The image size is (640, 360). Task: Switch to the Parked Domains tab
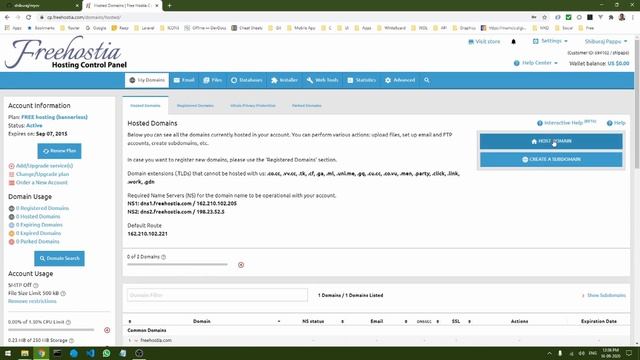click(x=307, y=106)
